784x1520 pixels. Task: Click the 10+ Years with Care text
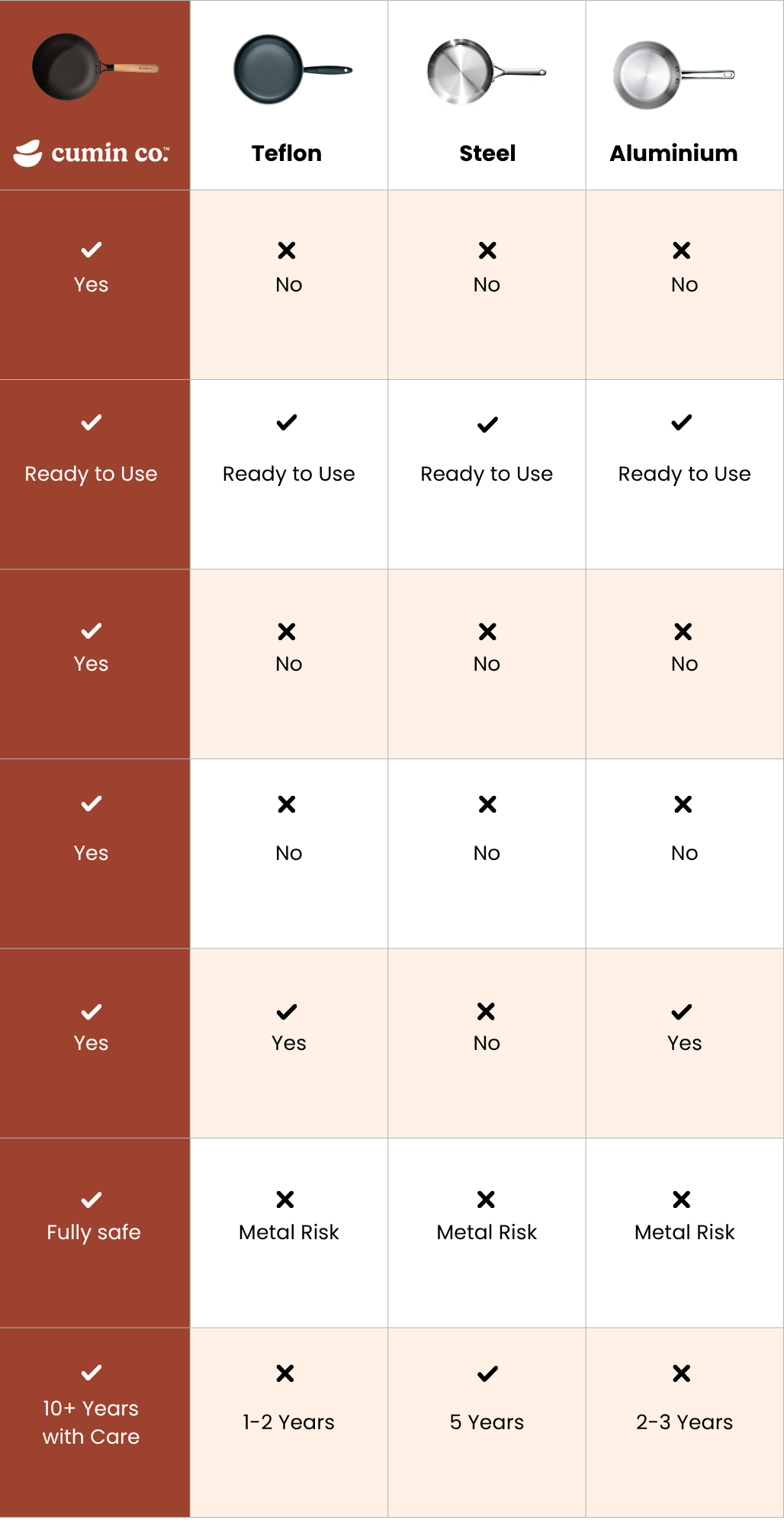92,1422
